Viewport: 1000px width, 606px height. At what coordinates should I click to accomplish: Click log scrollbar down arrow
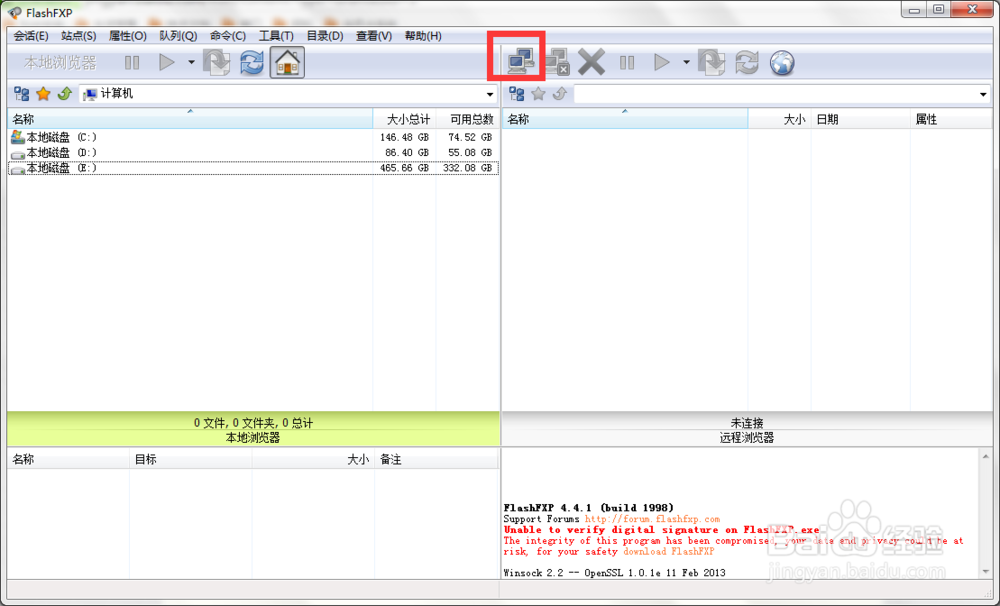[986, 572]
